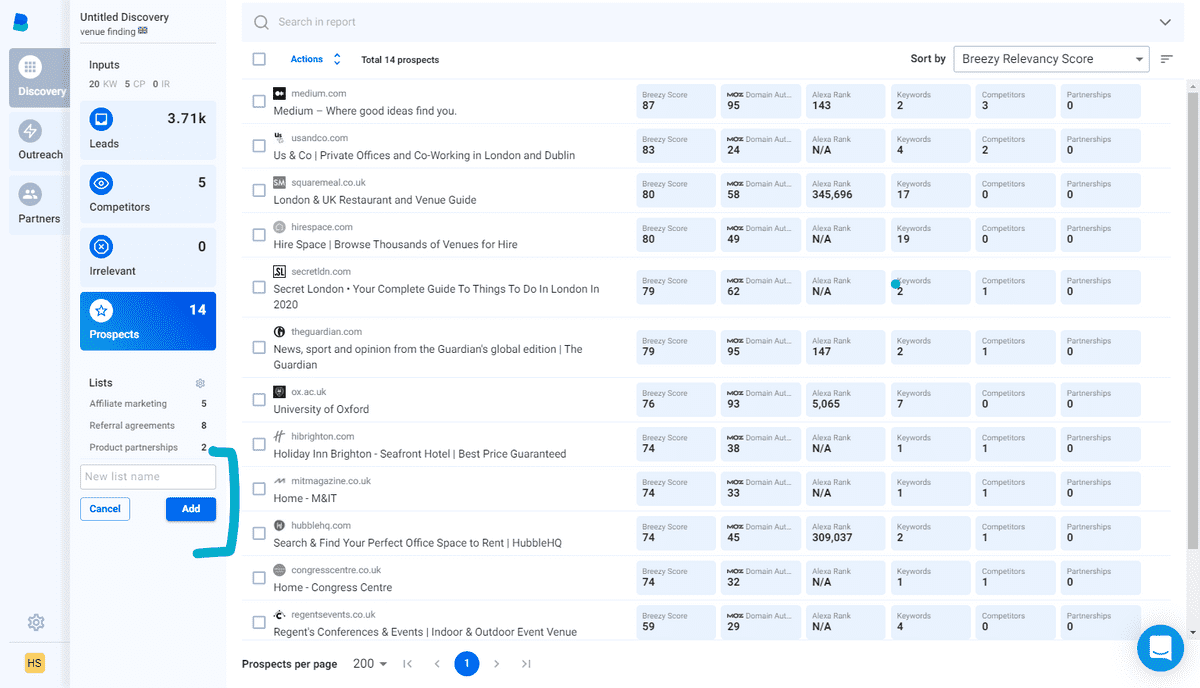Image resolution: width=1200 pixels, height=688 pixels.
Task: Check the usandco.com row checkbox
Action: [259, 146]
